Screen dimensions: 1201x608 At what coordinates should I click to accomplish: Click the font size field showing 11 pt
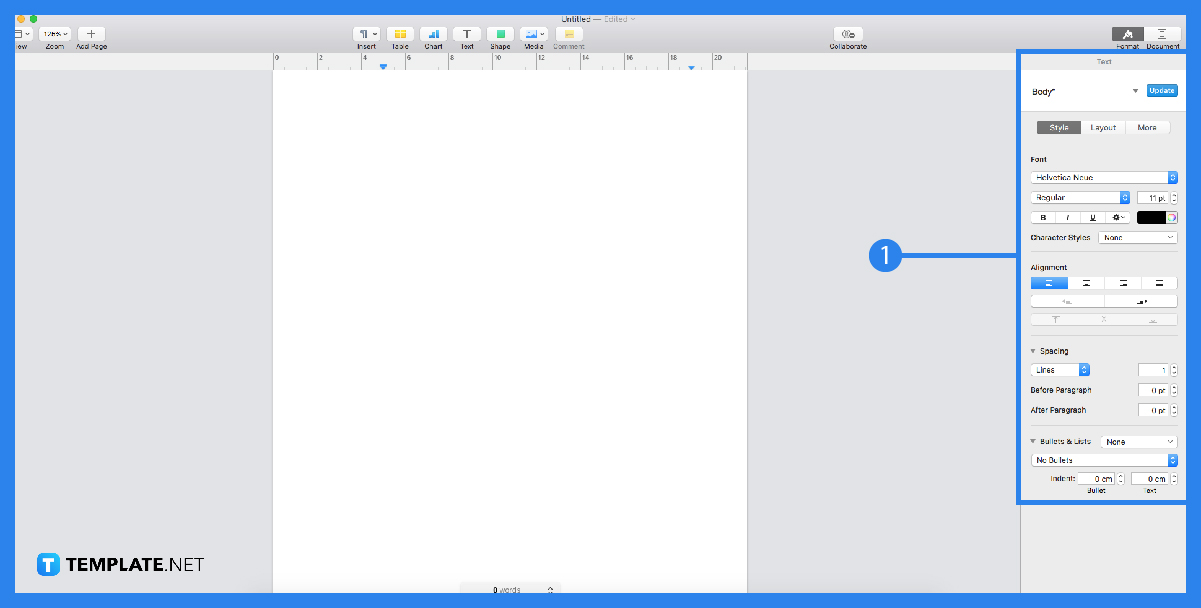(1155, 197)
